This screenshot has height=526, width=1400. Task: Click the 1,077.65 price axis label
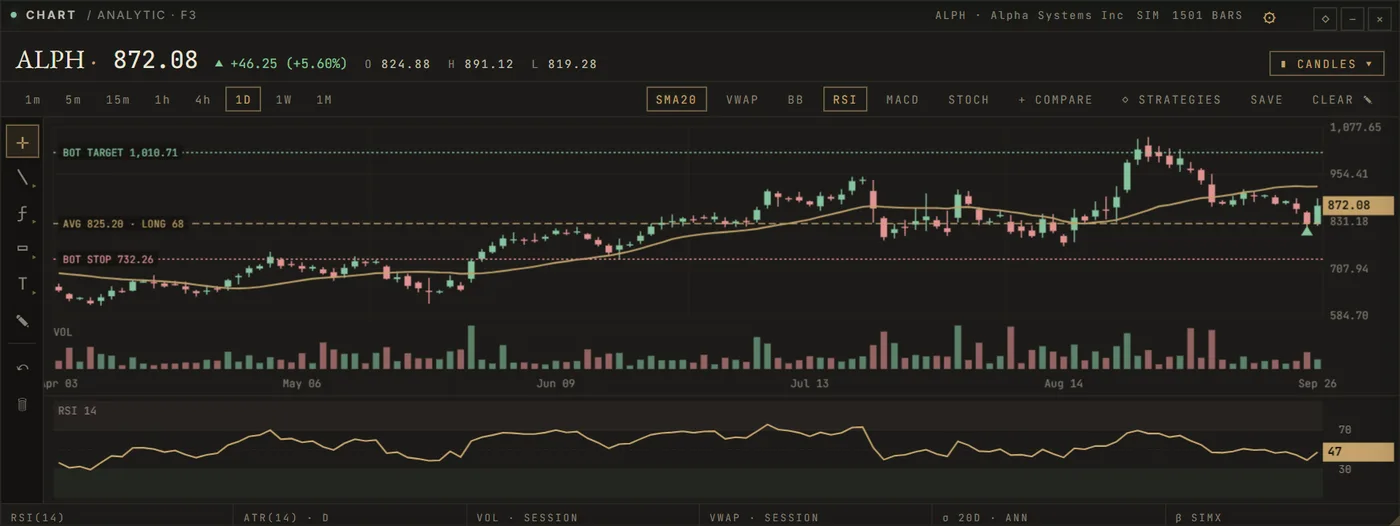[1356, 128]
